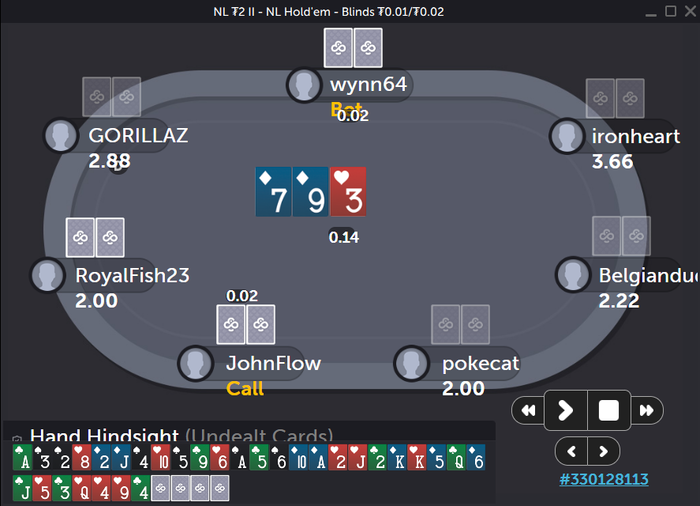Go to the next hand arrow

coord(604,452)
